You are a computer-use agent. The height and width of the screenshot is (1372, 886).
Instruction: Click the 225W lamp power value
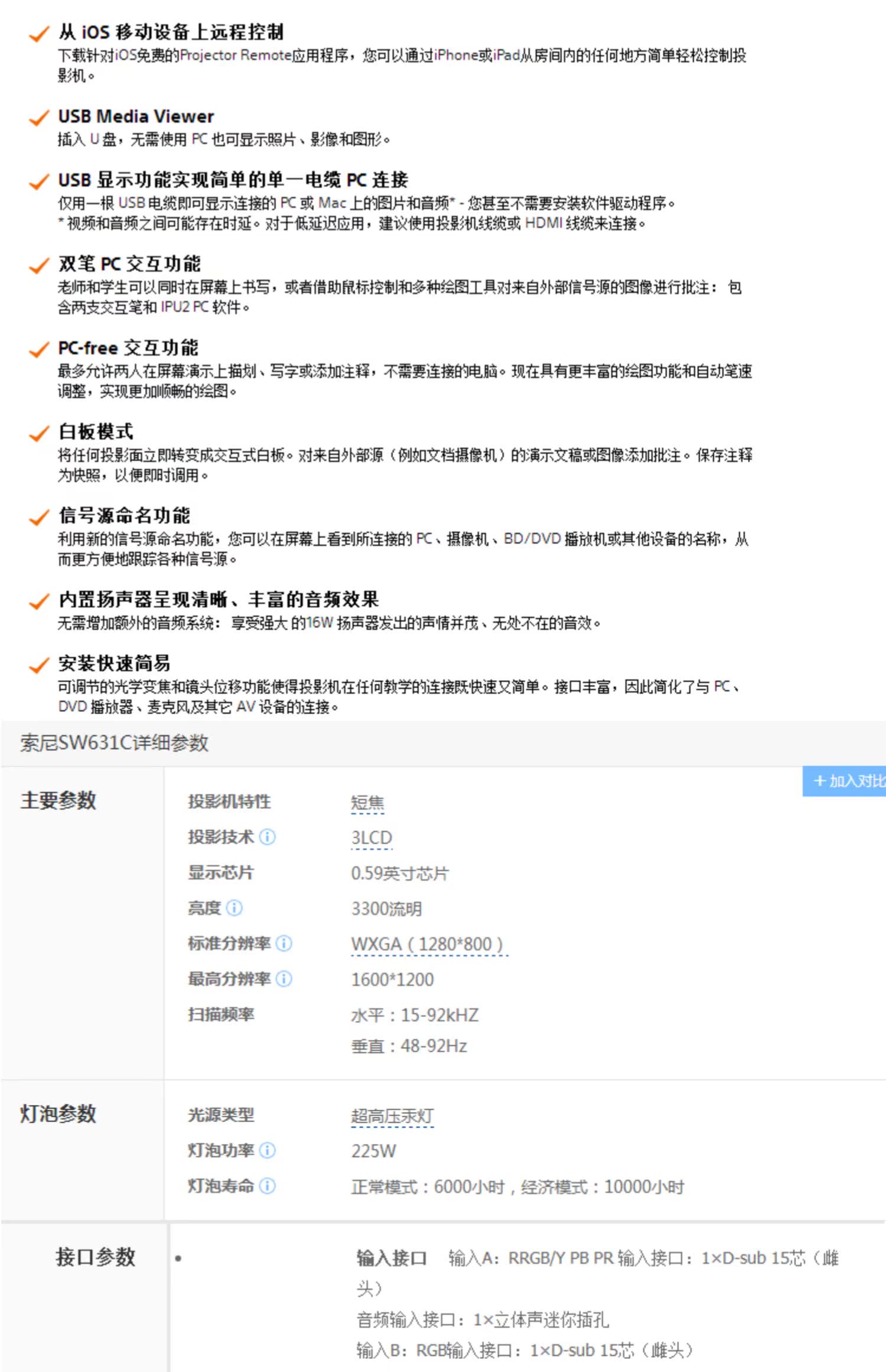coord(373,1151)
